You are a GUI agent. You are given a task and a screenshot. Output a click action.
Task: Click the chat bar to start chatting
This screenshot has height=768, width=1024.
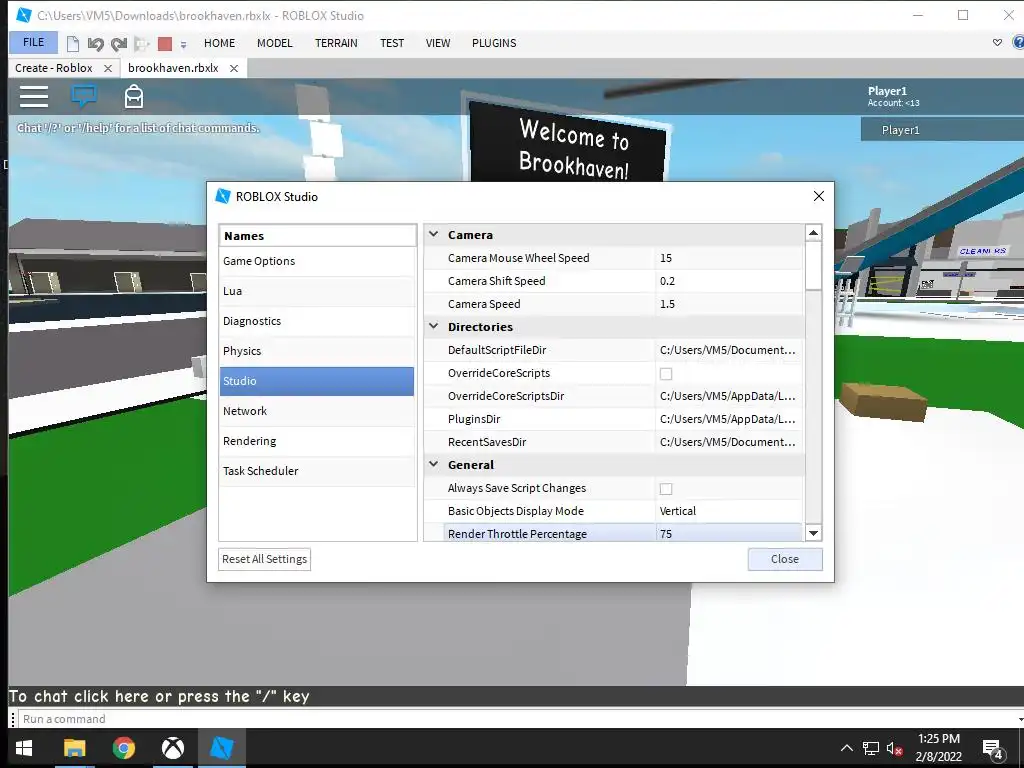pyautogui.click(x=516, y=696)
